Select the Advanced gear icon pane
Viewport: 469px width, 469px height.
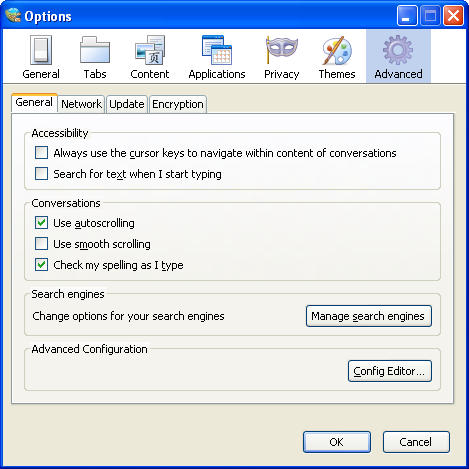pyautogui.click(x=398, y=57)
